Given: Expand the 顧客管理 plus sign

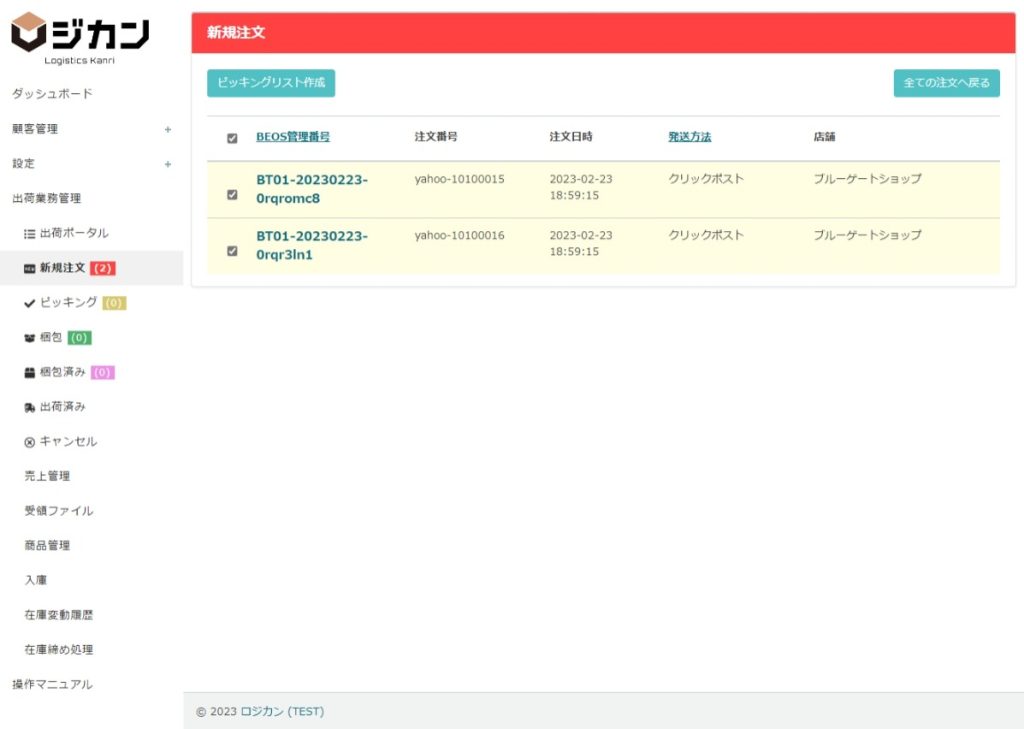Looking at the screenshot, I should tap(167, 129).
